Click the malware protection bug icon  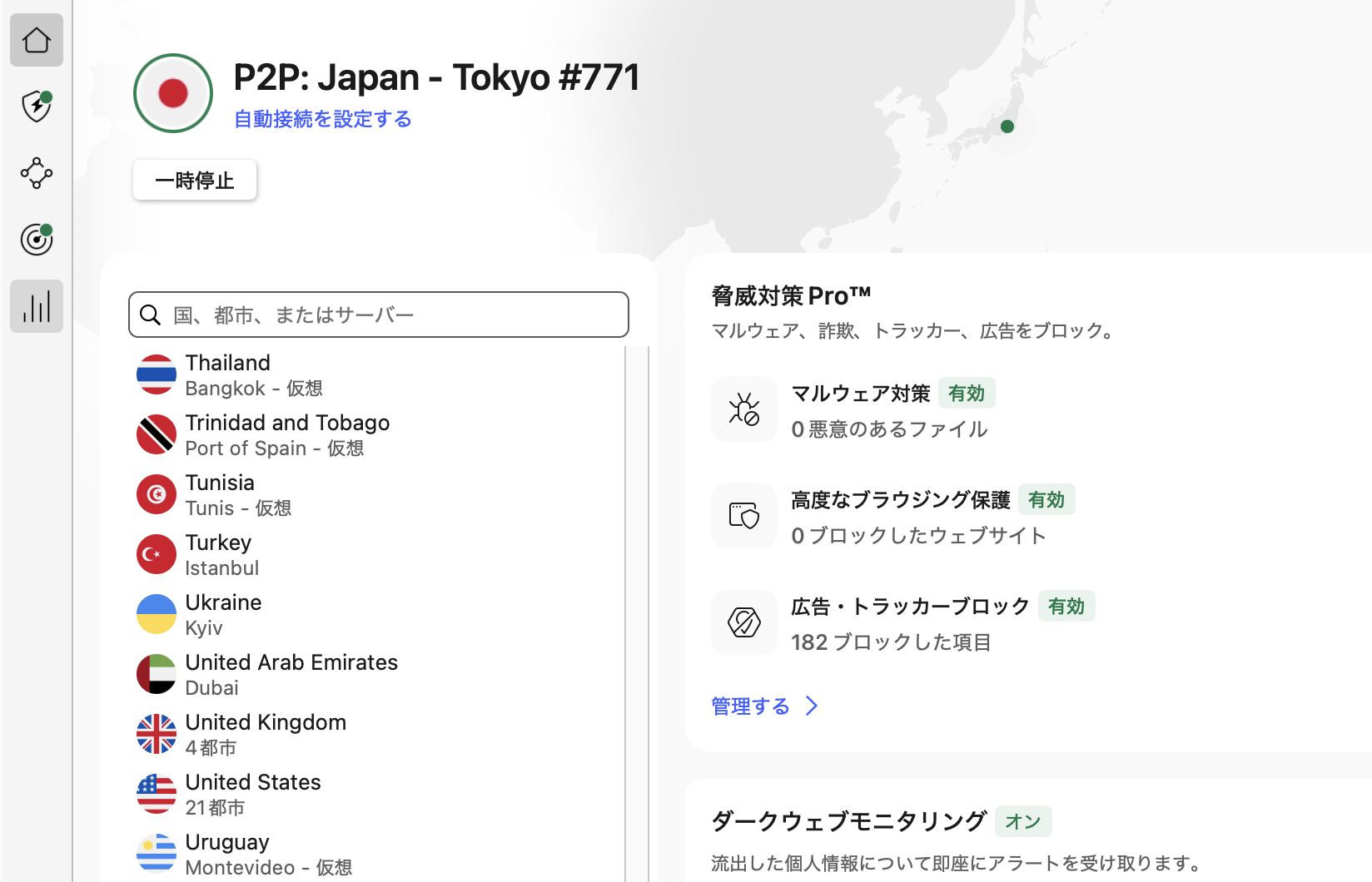click(x=743, y=409)
